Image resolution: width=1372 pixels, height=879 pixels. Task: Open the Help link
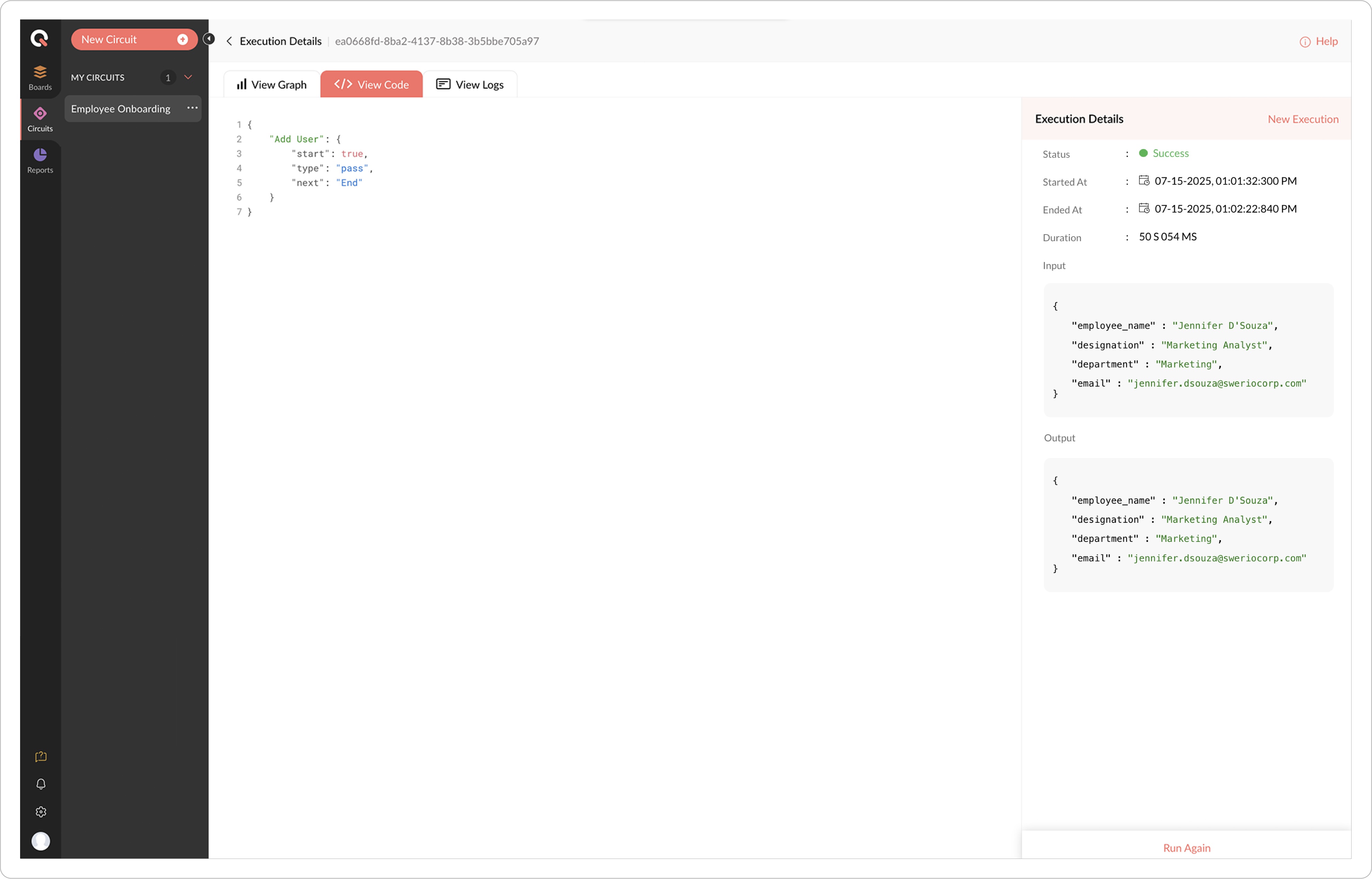[1318, 41]
